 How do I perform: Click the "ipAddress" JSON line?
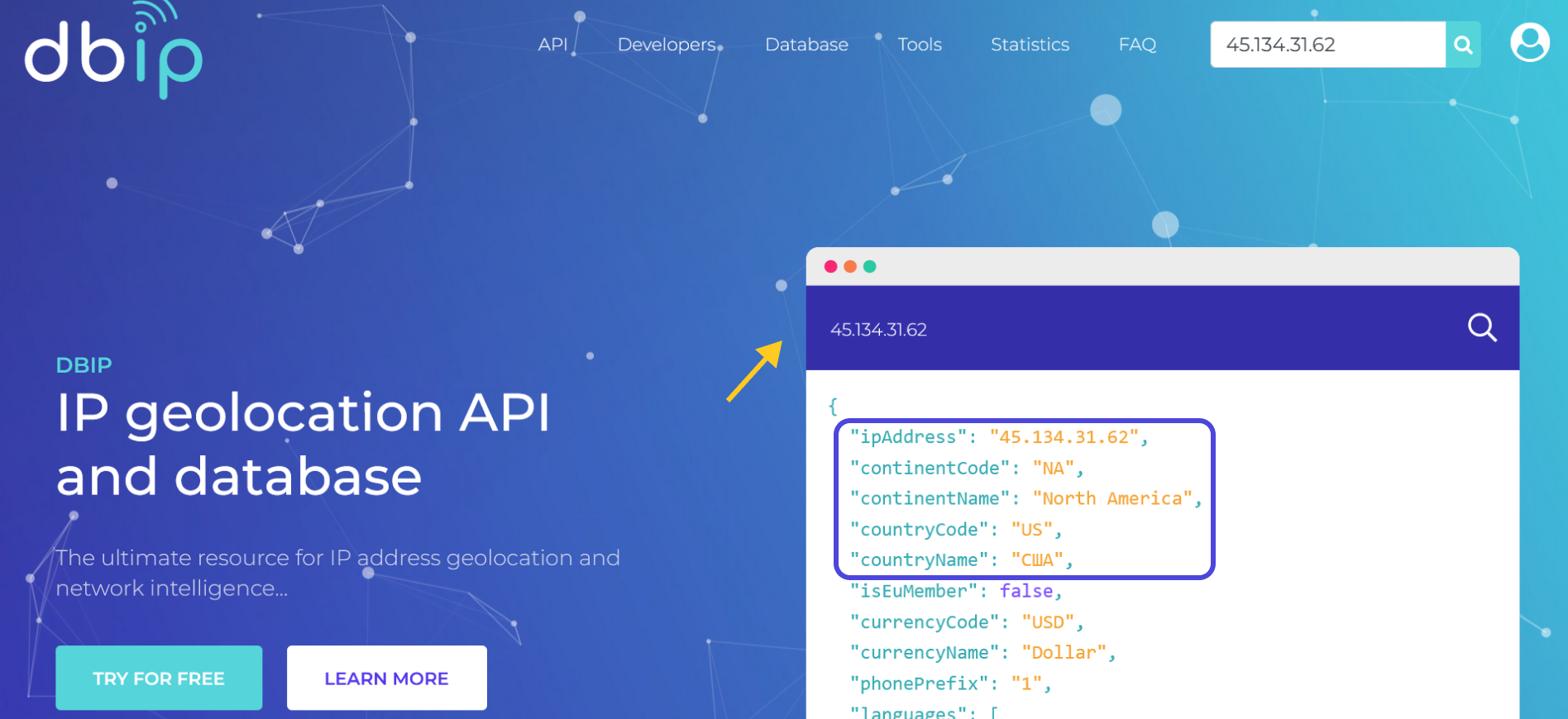[x=999, y=437]
